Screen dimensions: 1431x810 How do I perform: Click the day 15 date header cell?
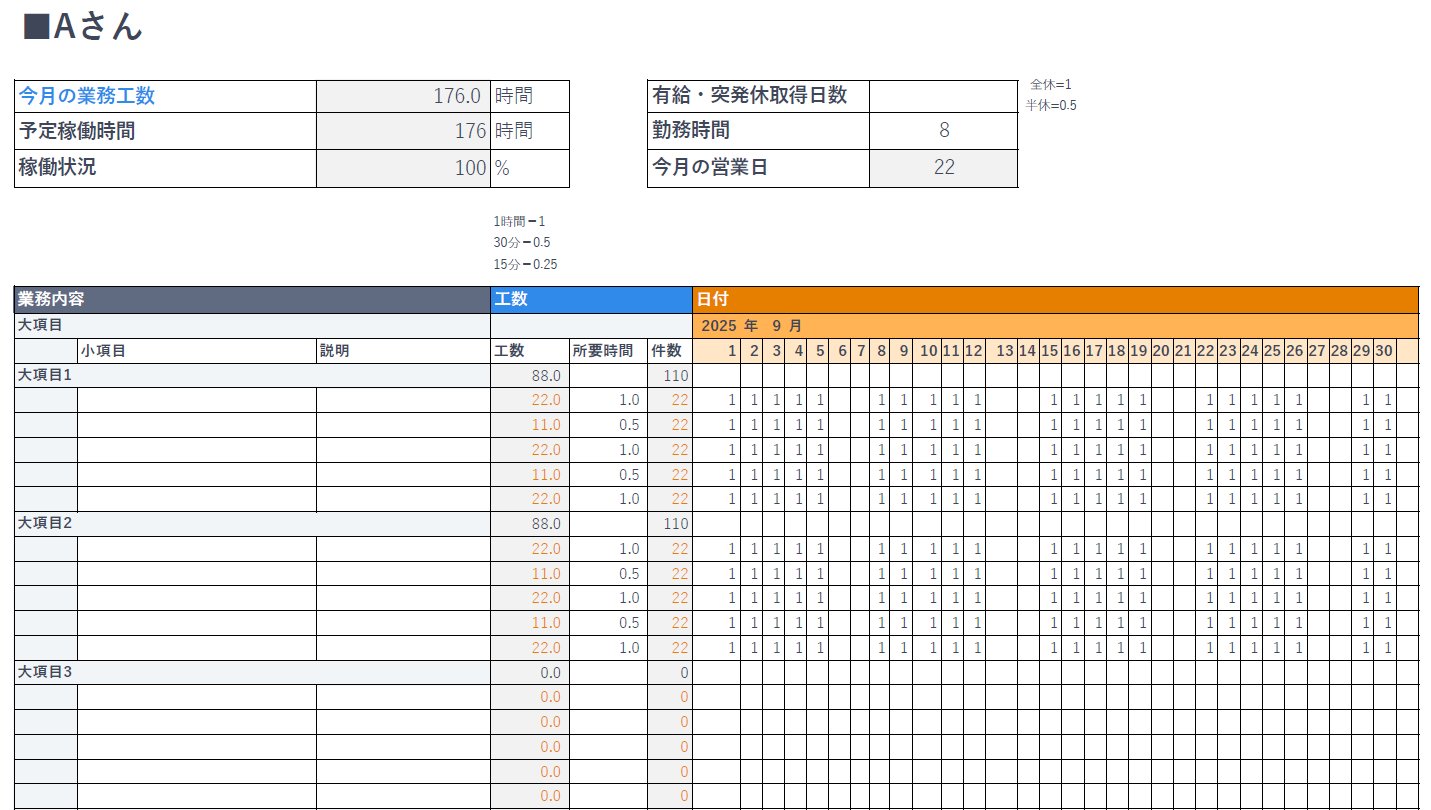tap(1049, 351)
